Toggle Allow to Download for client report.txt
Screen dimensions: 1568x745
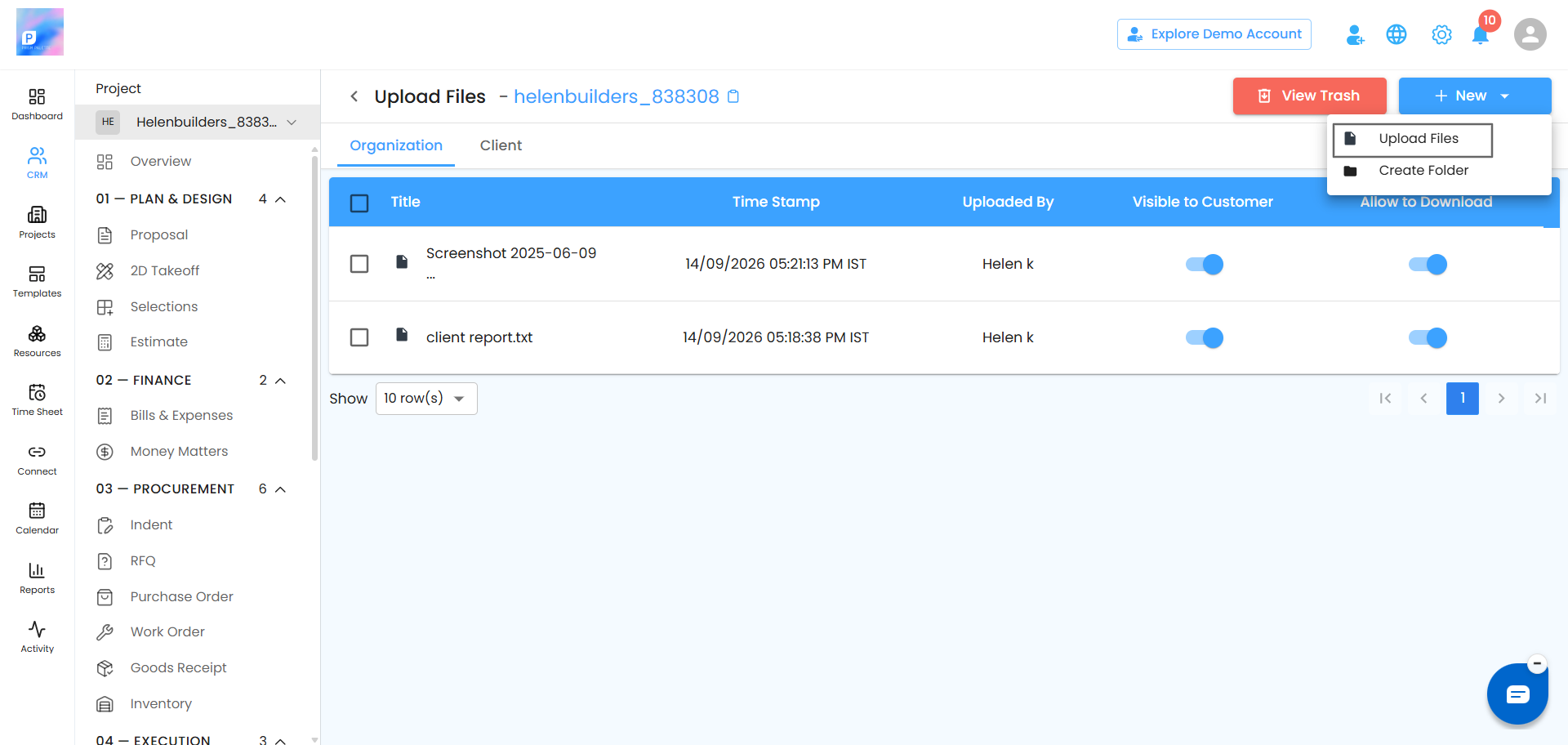1428,337
